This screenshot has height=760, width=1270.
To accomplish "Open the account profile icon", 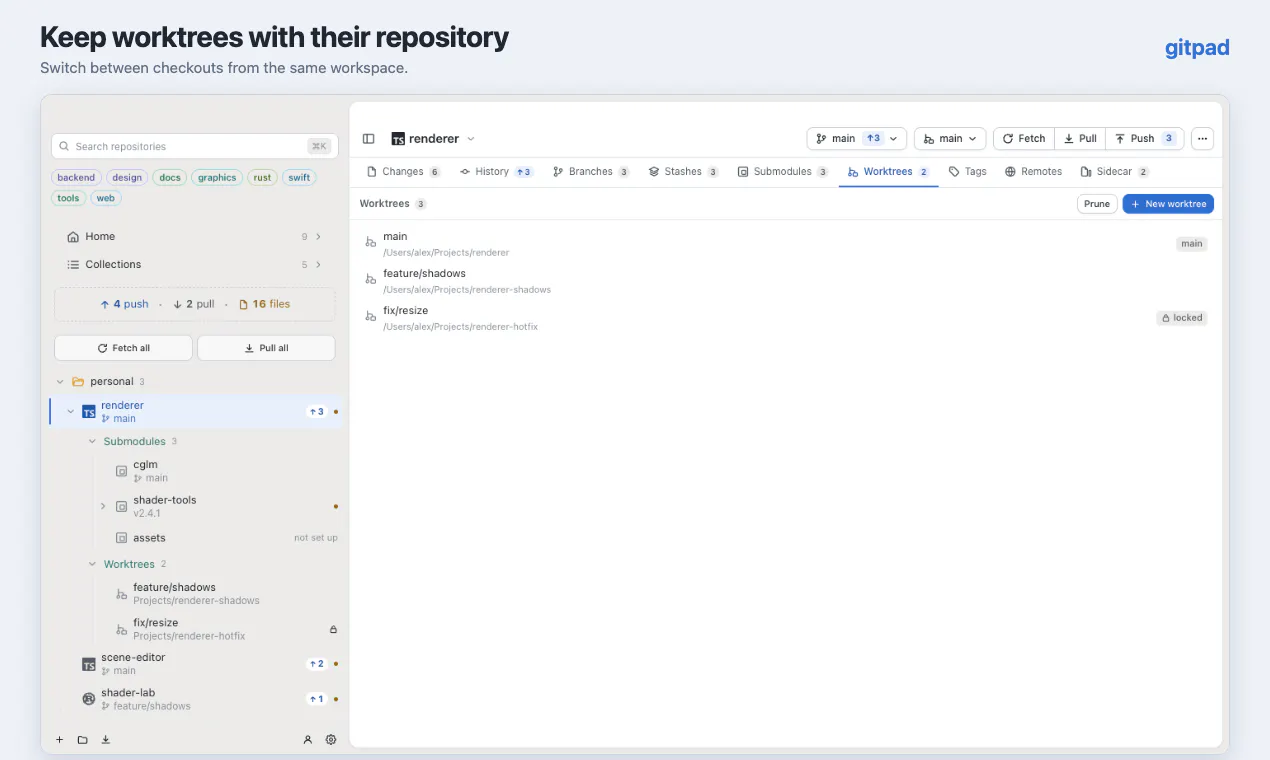I will coord(307,740).
